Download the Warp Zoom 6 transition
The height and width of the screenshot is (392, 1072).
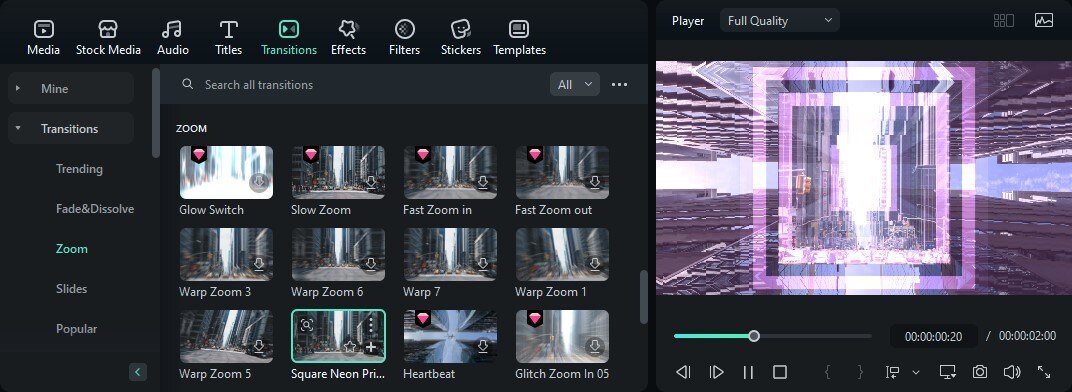tap(371, 264)
